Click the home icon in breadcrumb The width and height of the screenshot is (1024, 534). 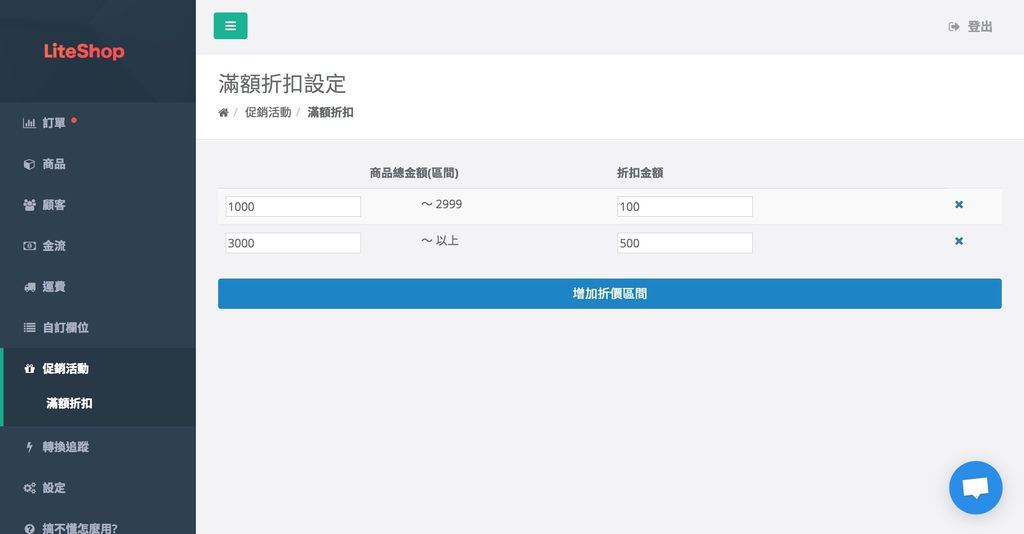coord(223,112)
